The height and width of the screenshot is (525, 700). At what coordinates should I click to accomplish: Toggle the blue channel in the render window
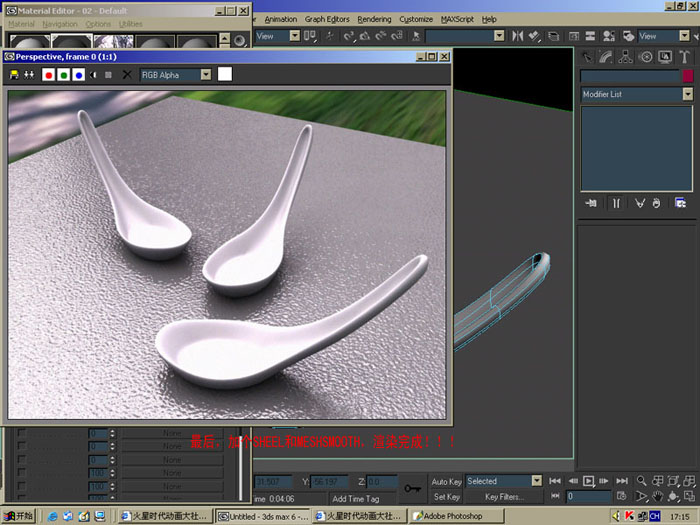79,75
